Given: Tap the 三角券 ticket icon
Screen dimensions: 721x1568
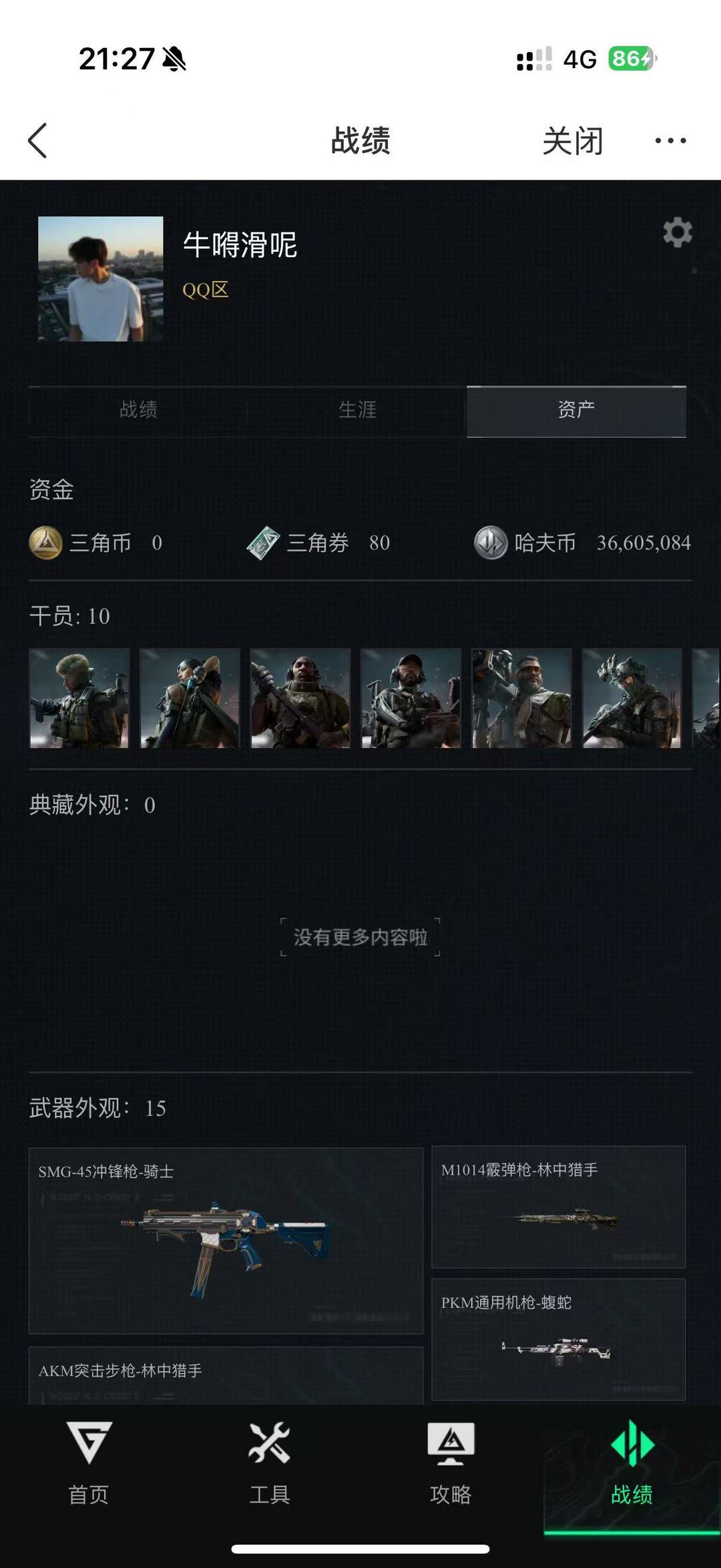Looking at the screenshot, I should [x=263, y=542].
